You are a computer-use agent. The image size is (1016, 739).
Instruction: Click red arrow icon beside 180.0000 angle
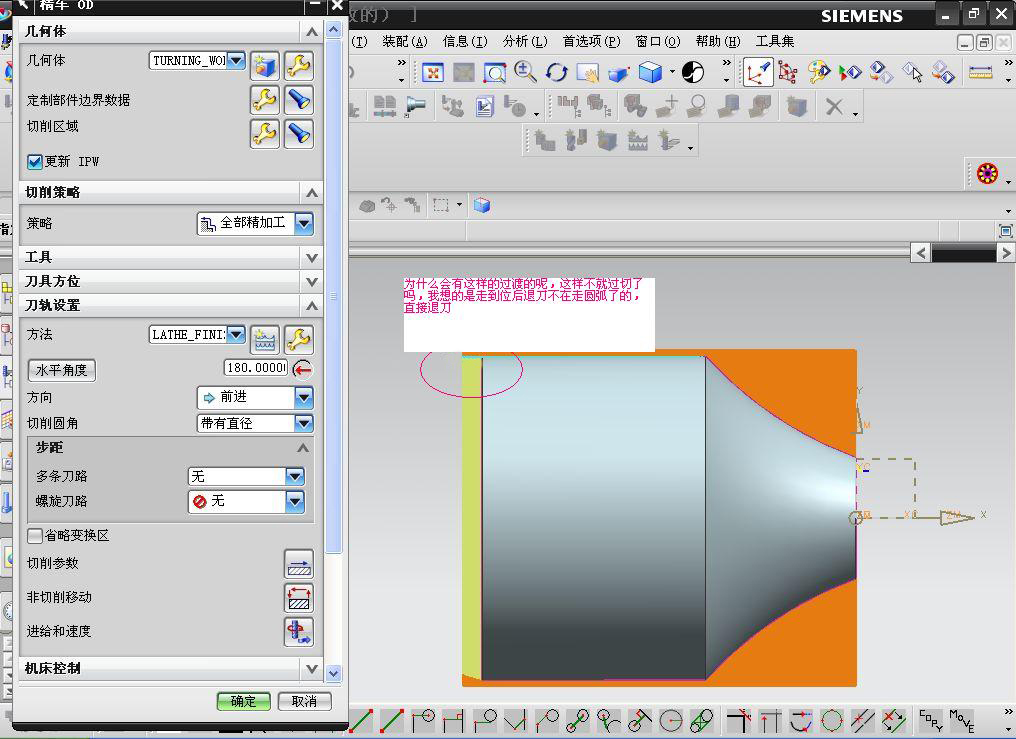tap(303, 369)
